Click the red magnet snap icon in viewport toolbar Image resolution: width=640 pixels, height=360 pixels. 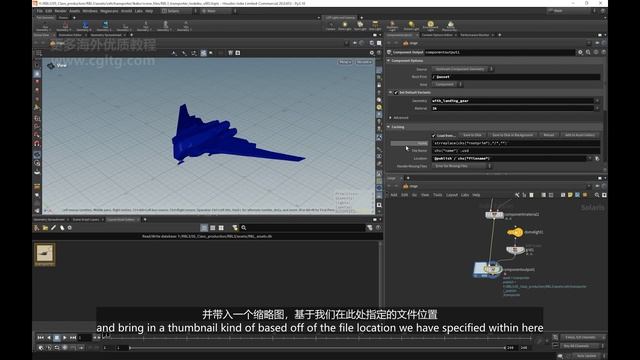(37, 143)
